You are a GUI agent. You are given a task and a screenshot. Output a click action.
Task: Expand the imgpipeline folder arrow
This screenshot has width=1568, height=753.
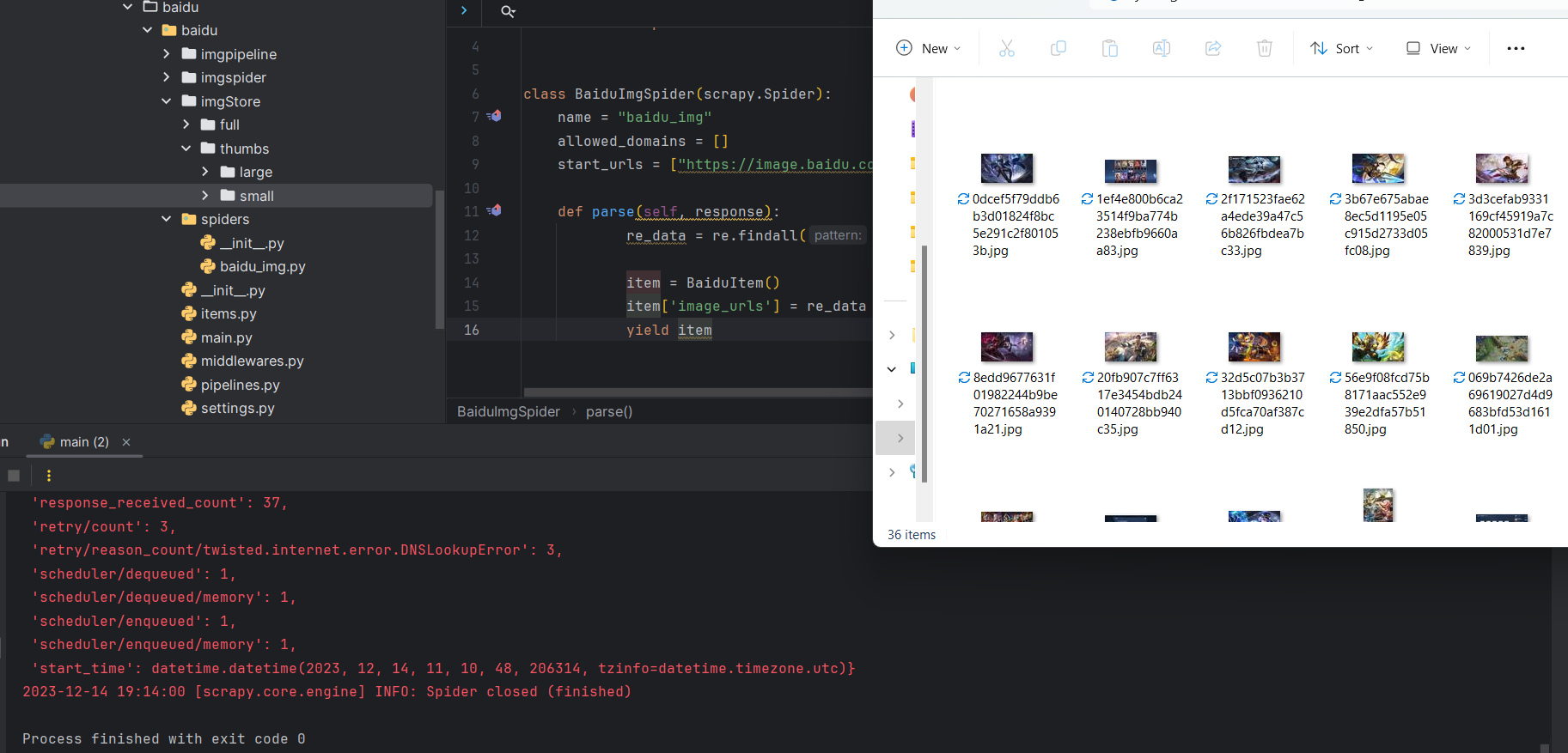pos(167,54)
